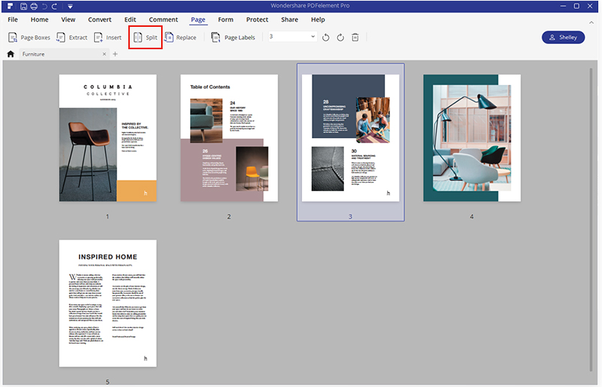Click the Redo arrow in title bar
This screenshot has width=602, height=387.
(x=55, y=6)
